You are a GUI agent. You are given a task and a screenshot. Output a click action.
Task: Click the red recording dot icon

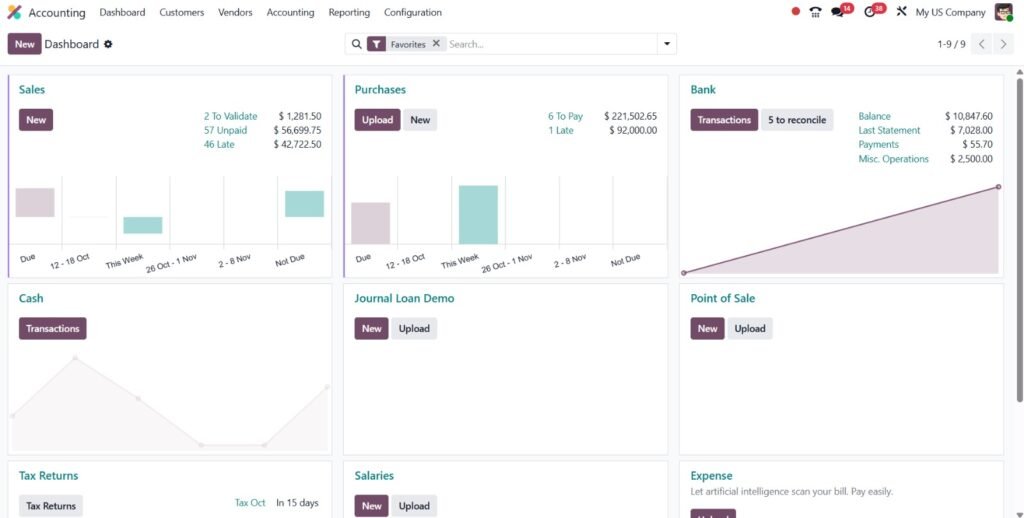(x=796, y=13)
